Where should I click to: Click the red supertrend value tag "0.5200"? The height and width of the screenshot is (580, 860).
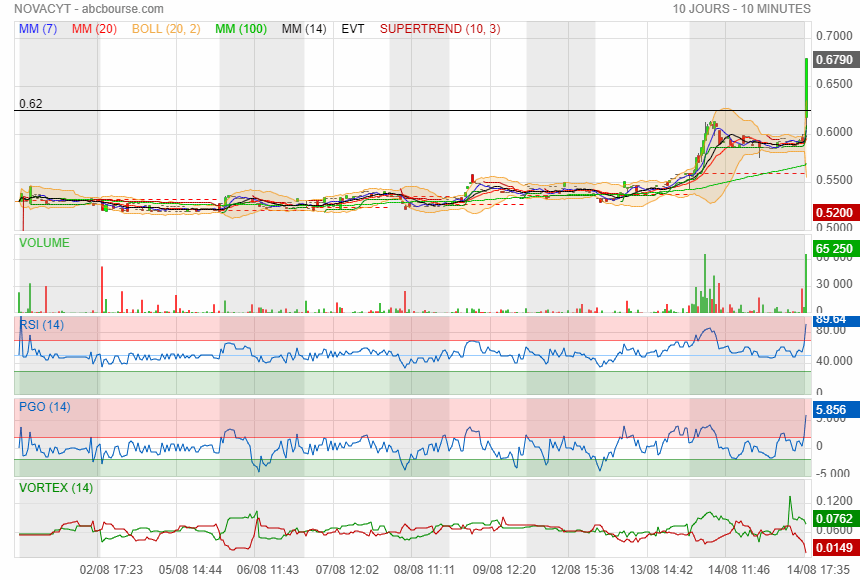pyautogui.click(x=834, y=212)
